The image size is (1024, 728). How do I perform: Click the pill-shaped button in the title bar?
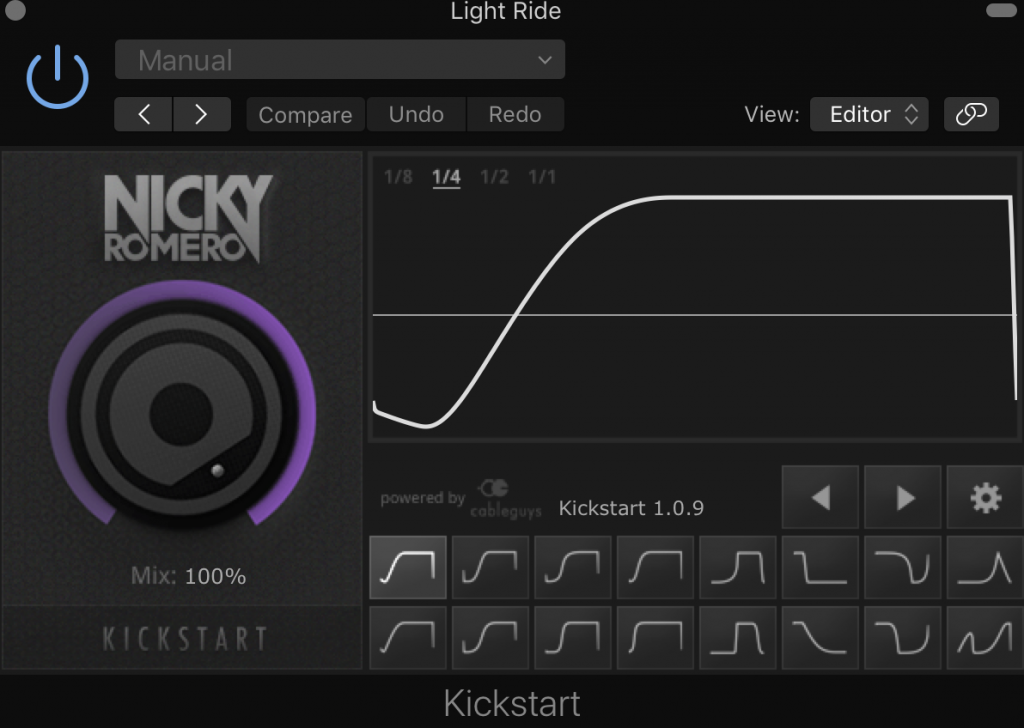click(x=1000, y=10)
